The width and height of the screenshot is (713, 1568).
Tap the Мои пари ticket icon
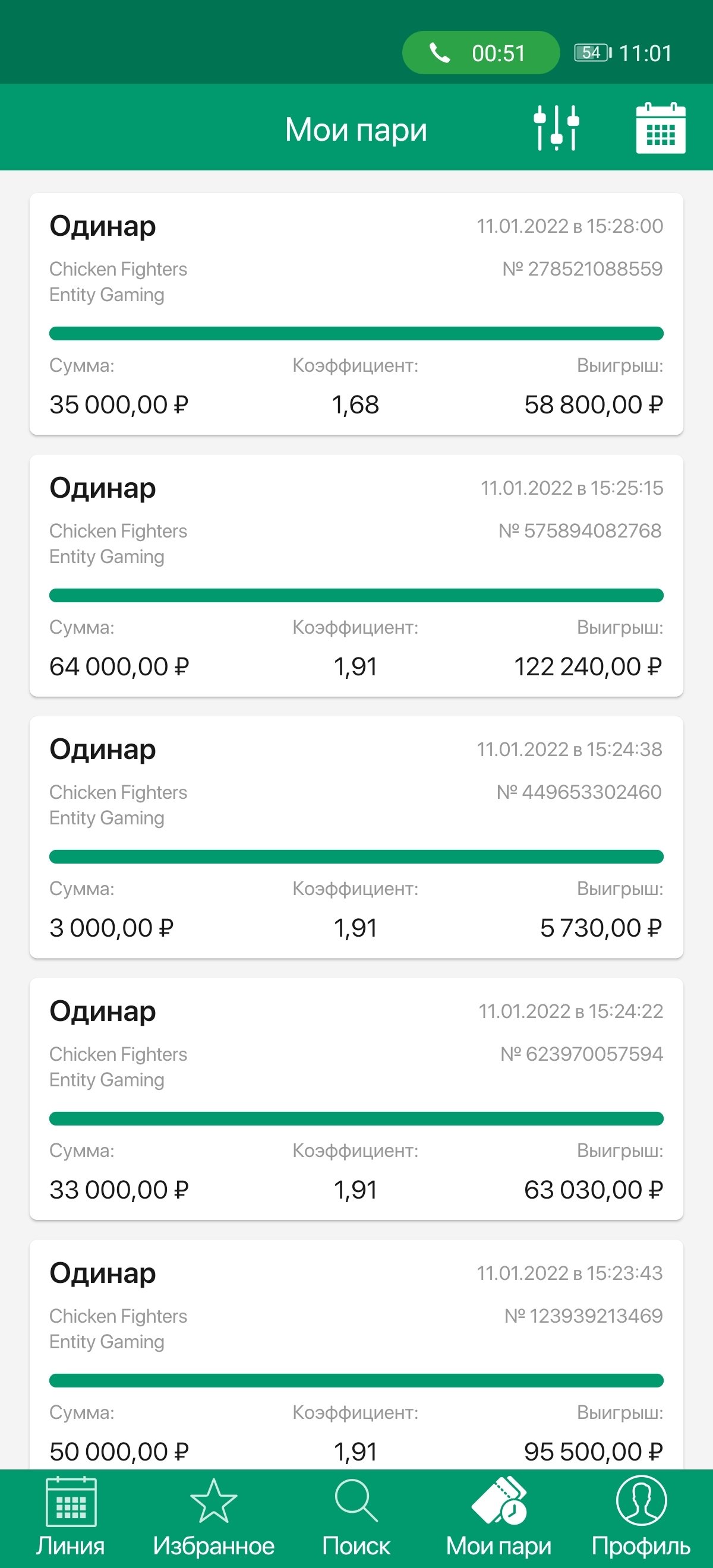coord(499,1501)
